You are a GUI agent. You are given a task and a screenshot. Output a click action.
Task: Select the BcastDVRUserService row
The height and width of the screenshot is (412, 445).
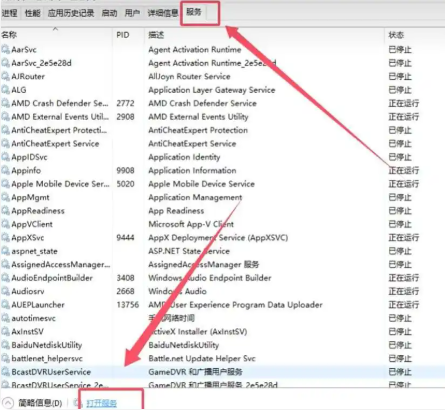[x=222, y=372]
